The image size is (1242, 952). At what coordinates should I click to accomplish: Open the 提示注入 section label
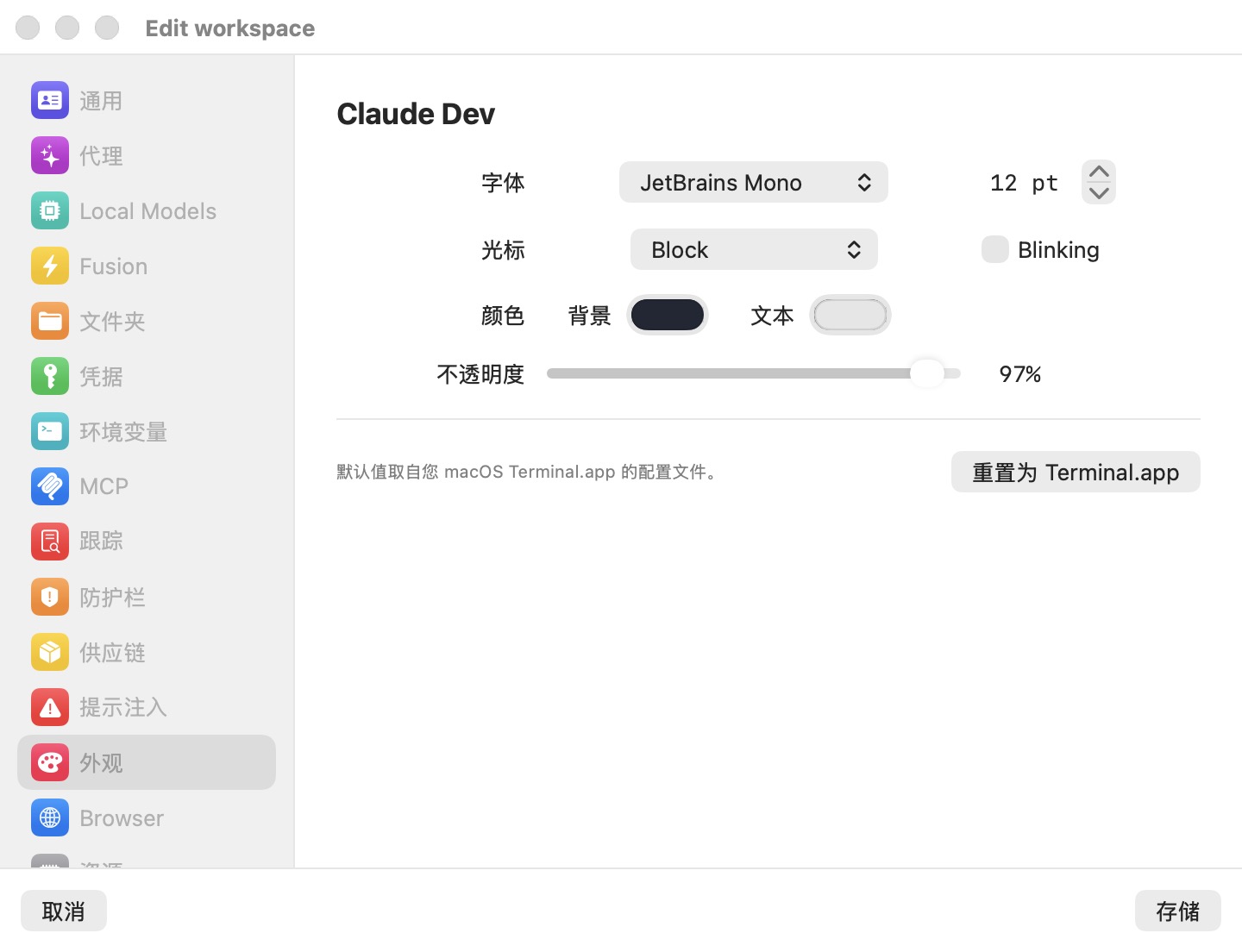click(123, 707)
